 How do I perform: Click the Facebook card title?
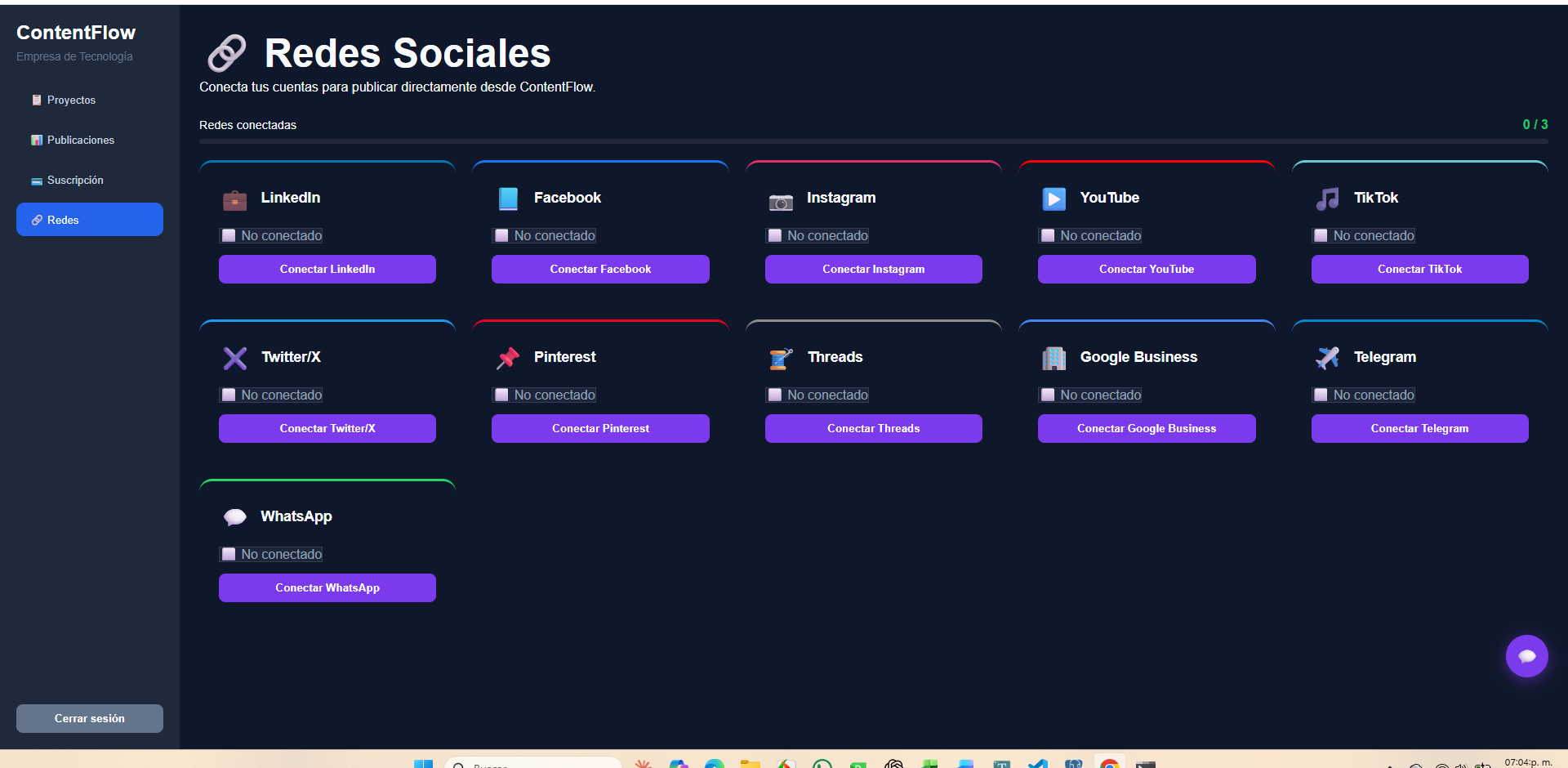pos(568,198)
